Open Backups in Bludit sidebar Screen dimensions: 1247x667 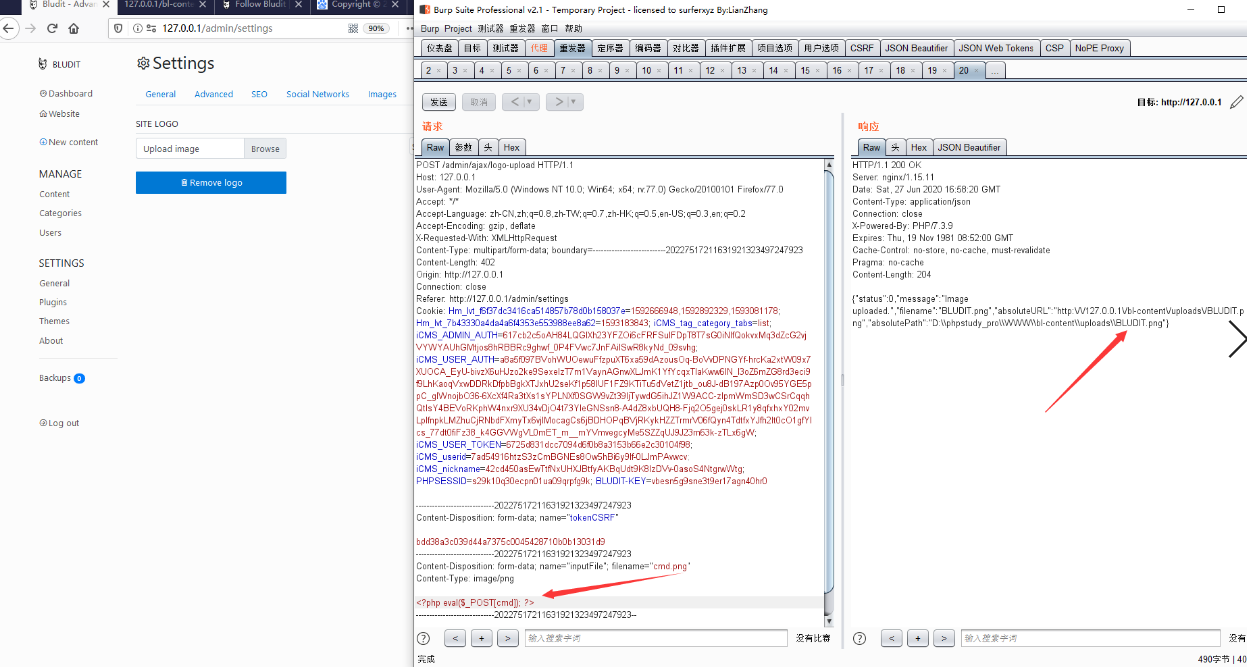(x=62, y=378)
